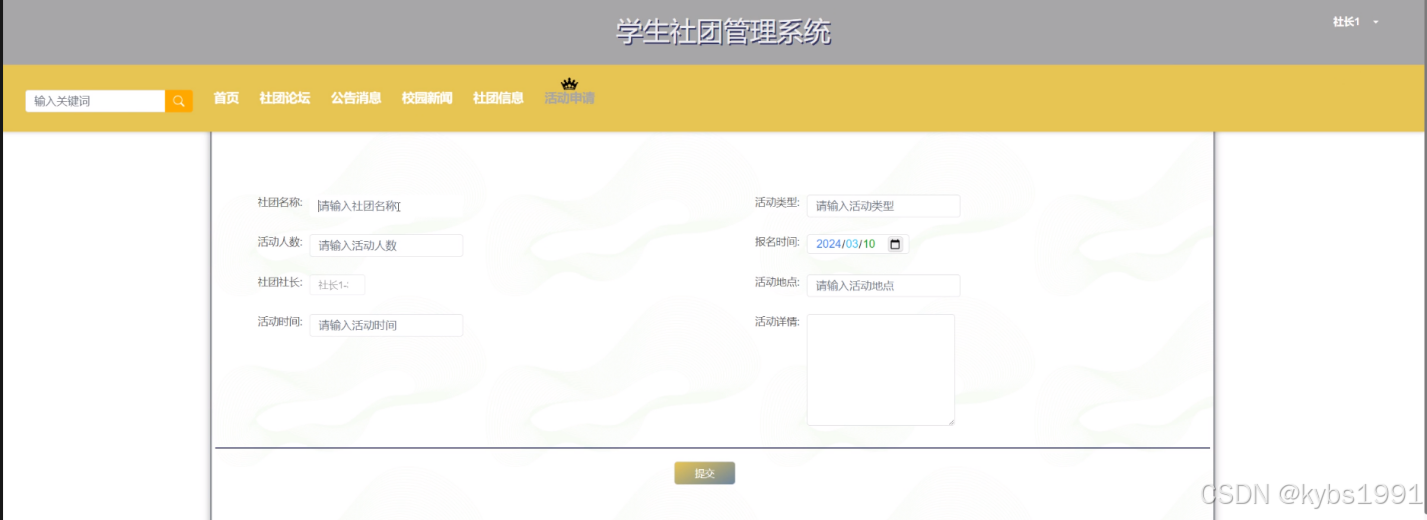1427x520 pixels.
Task: Click the 活动类型: label
Action: (777, 202)
